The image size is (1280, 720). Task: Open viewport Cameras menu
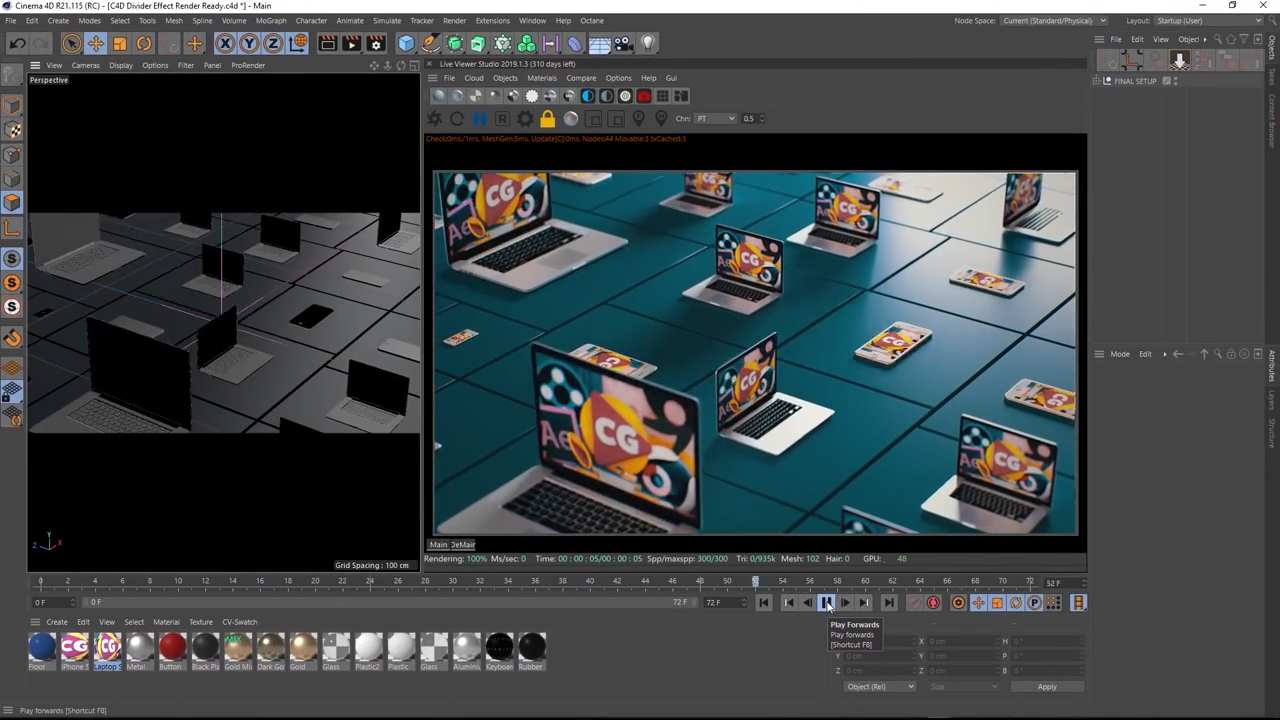tap(85, 65)
